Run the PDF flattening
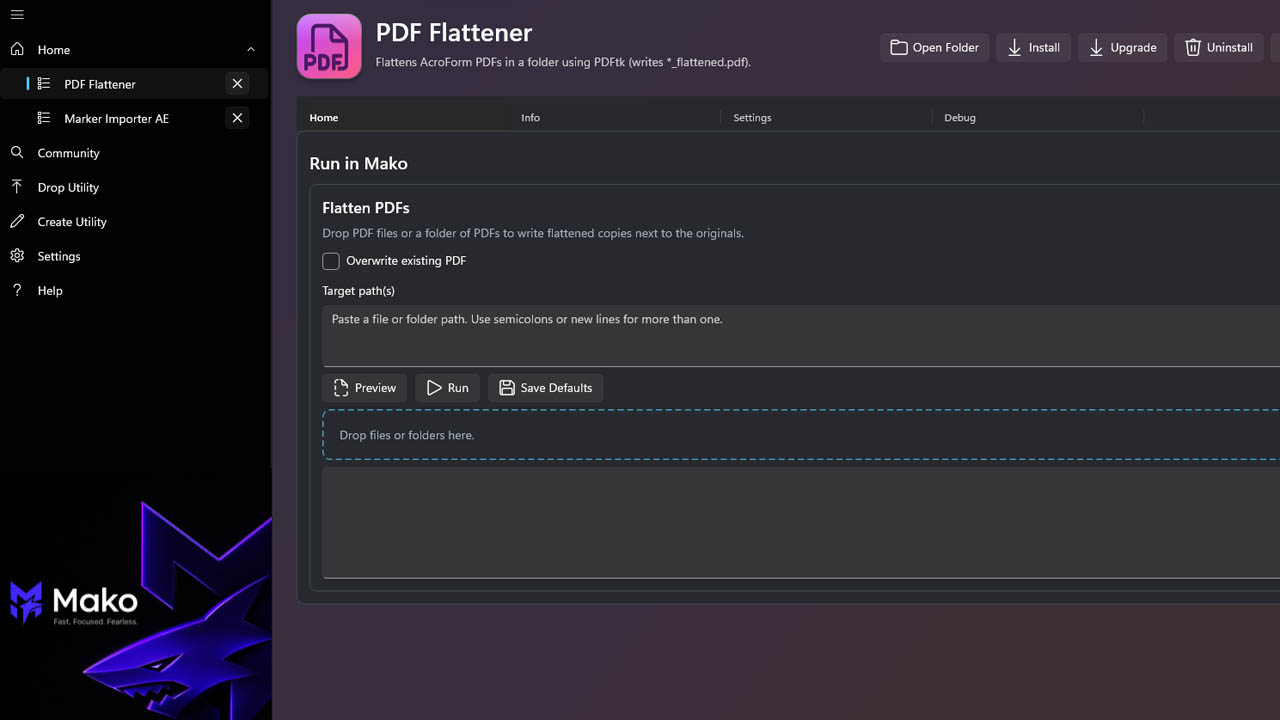1280x720 pixels. tap(448, 388)
